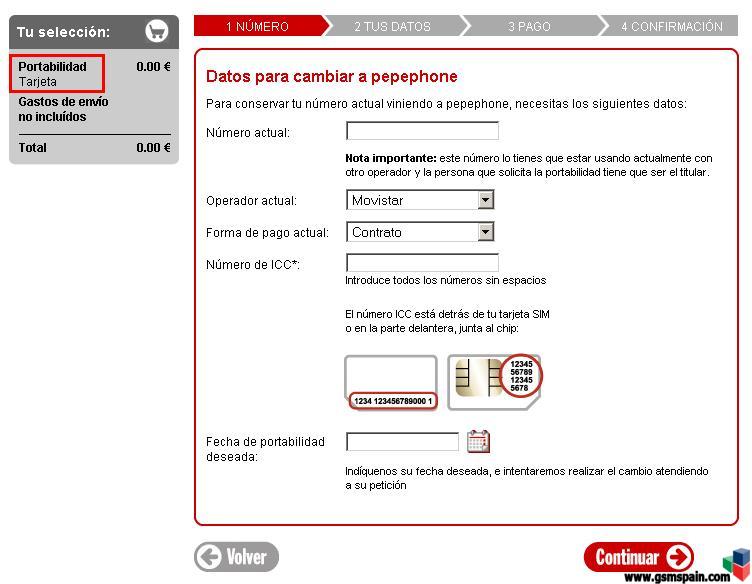Click 'Datos para cambiar a pepephone' heading

[x=331, y=77]
